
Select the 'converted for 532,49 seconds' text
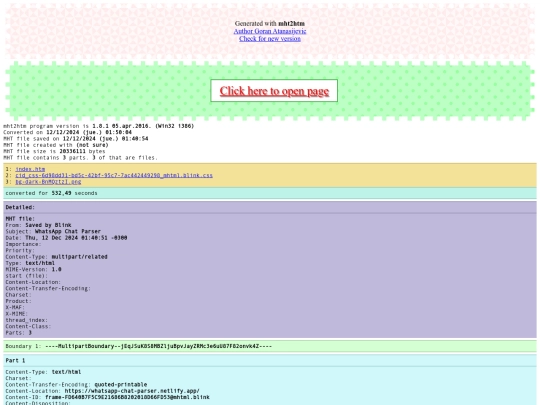coord(51,193)
